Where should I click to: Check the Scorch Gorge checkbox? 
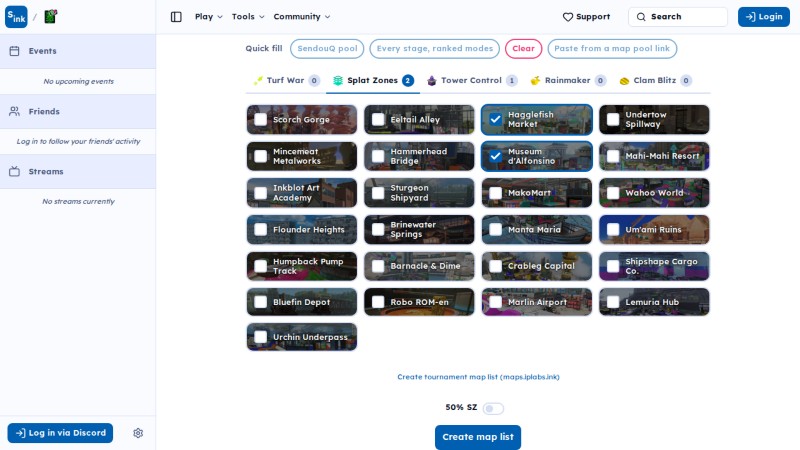[261, 119]
